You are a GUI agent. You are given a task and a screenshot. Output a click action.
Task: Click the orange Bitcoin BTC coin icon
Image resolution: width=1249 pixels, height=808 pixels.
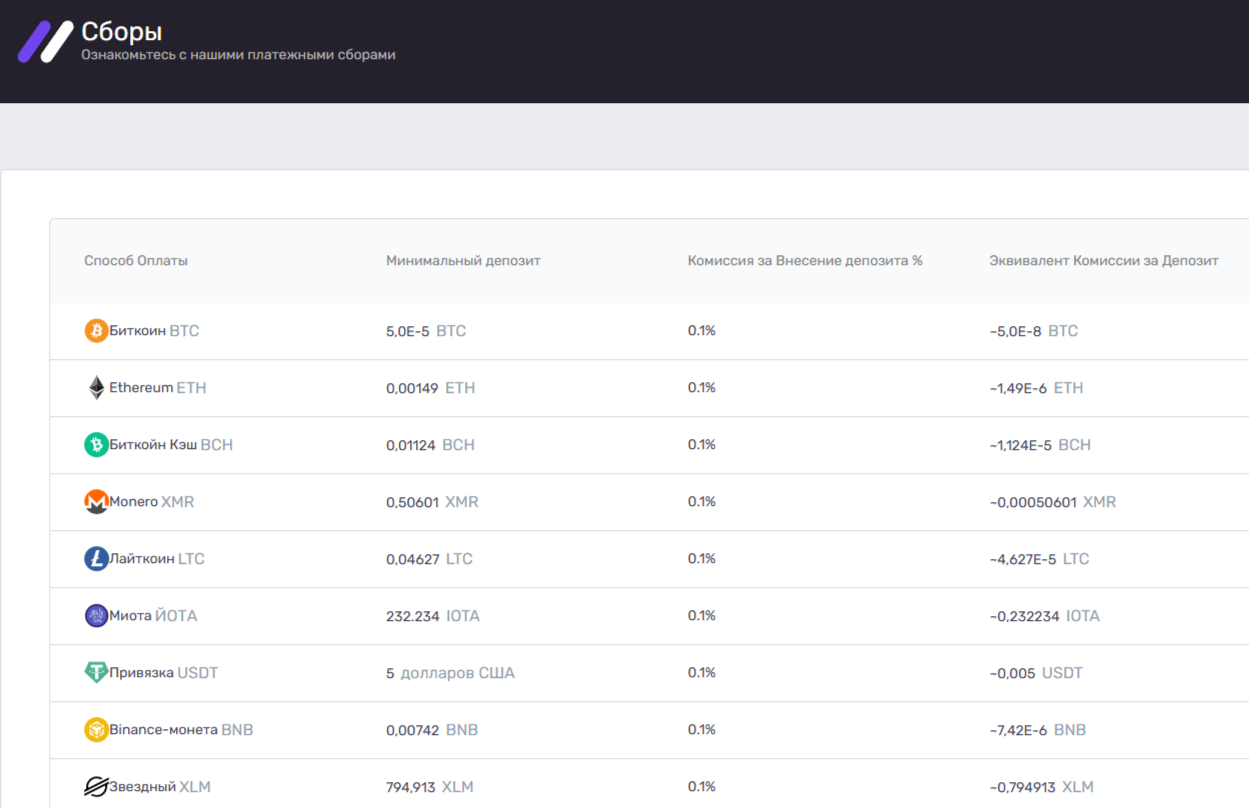click(x=96, y=331)
